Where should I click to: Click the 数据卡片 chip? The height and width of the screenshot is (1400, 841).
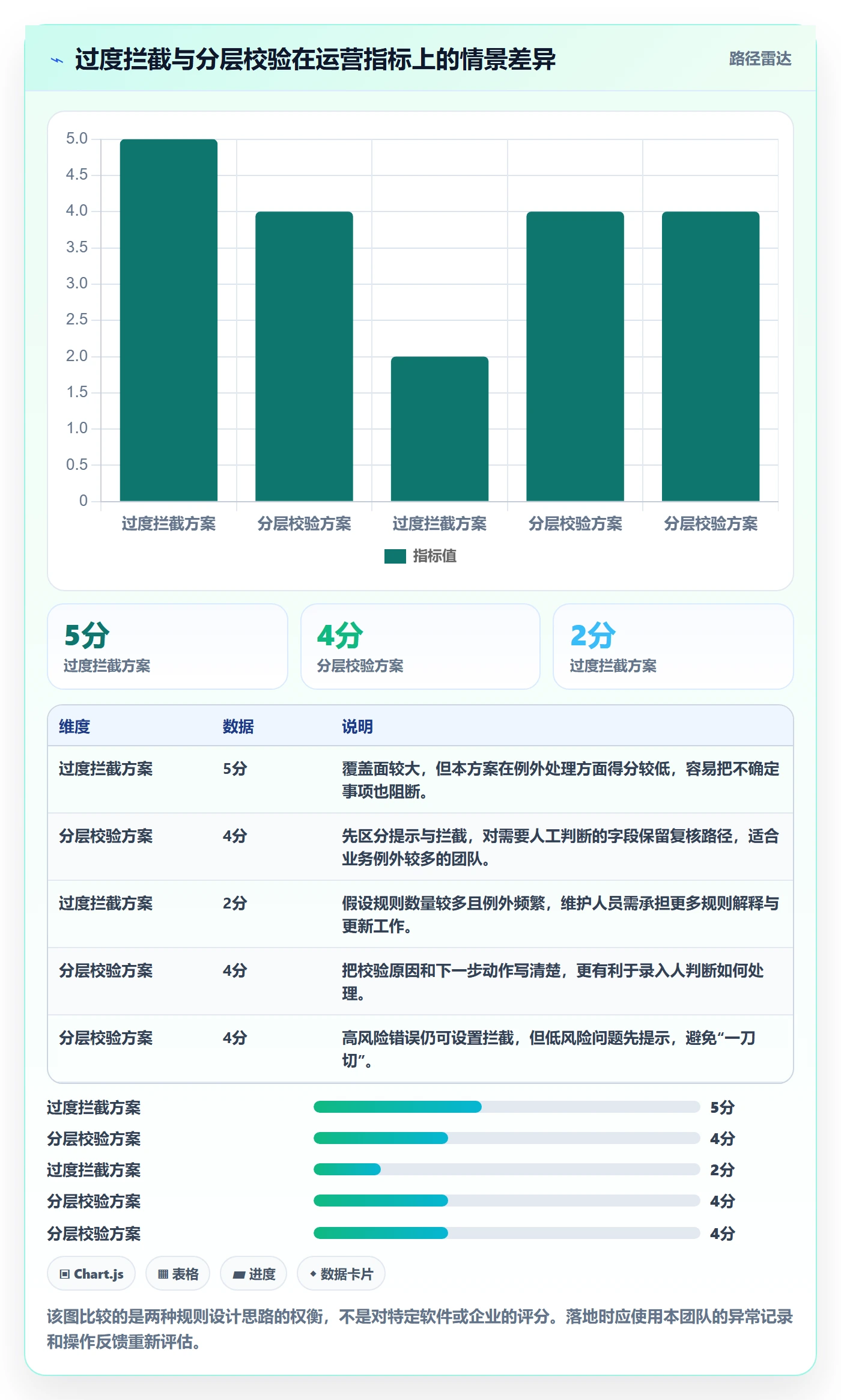(341, 1273)
